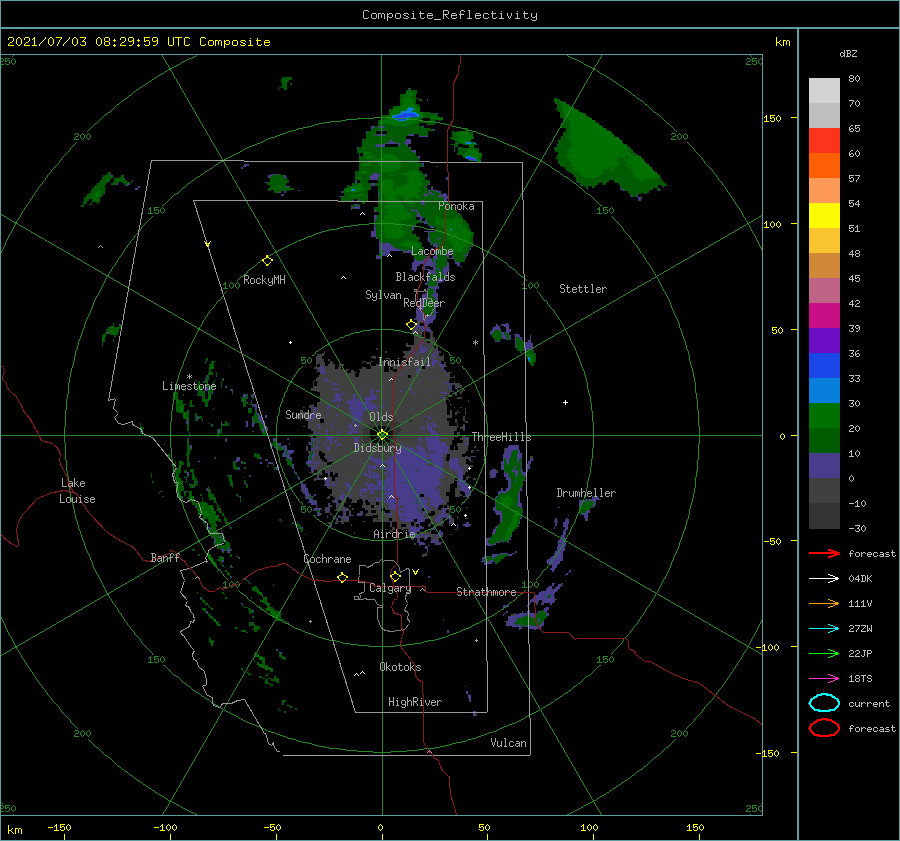
Task: Click the Innisfail town label
Action: point(404,362)
